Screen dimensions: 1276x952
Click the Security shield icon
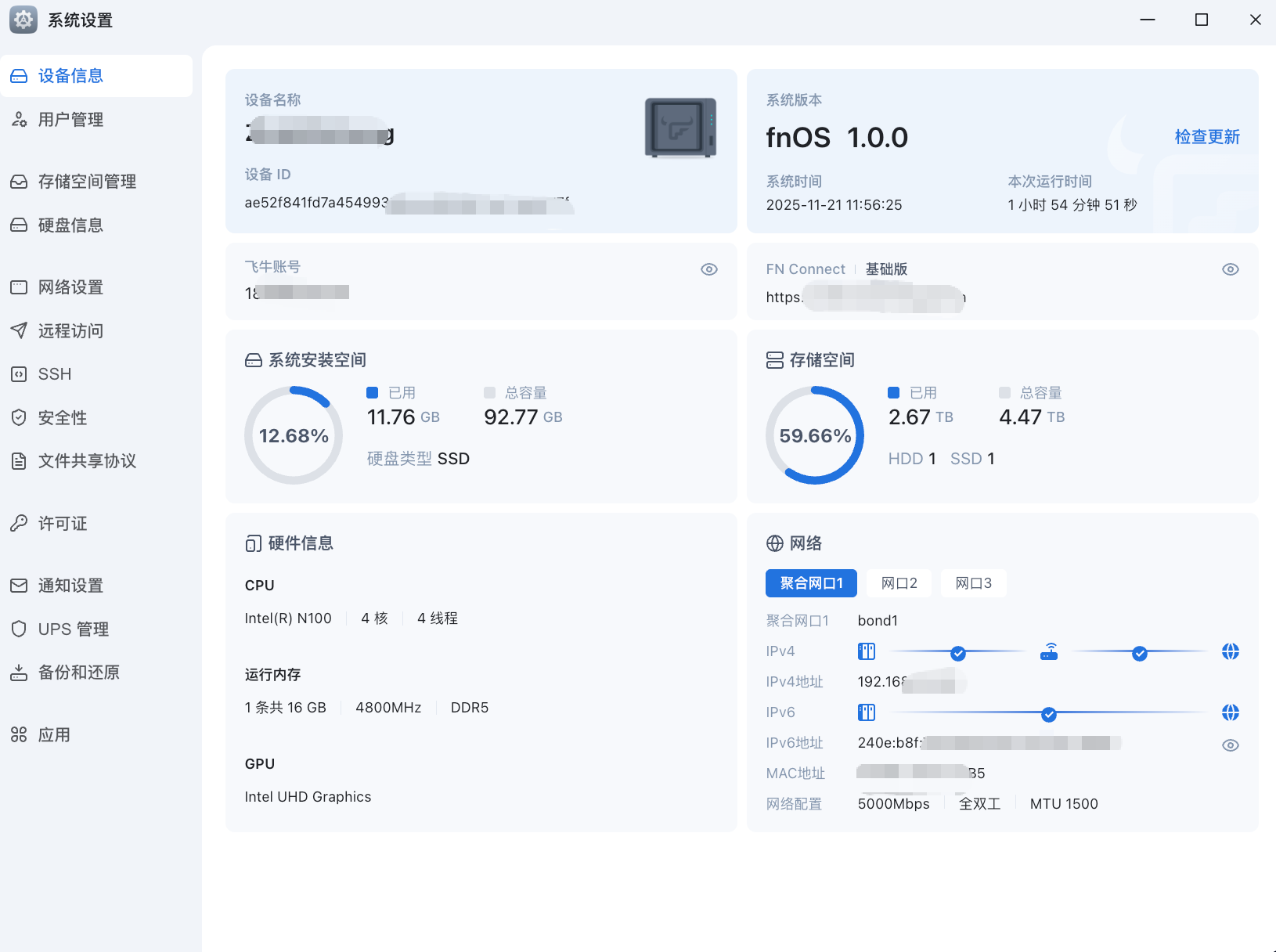19,418
